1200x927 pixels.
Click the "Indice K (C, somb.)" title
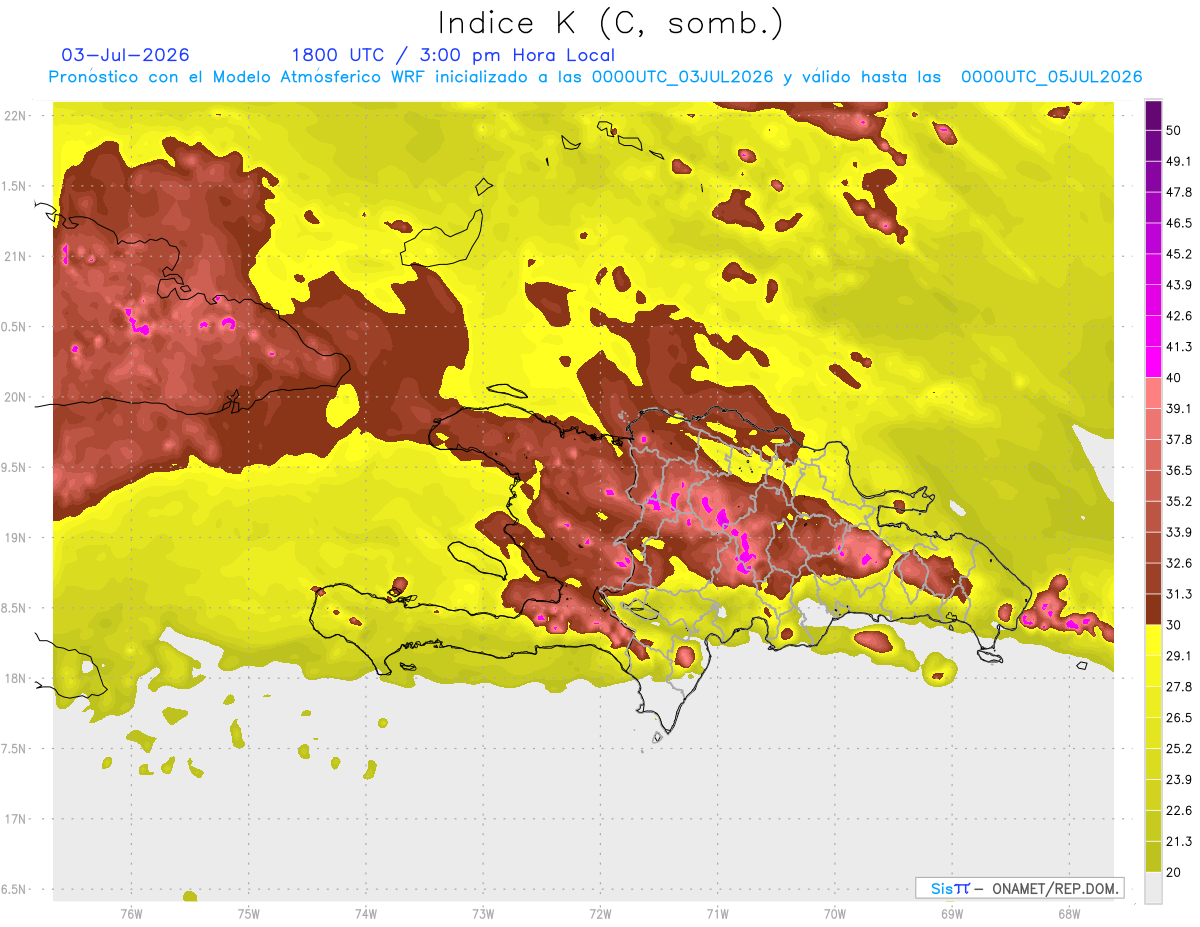[610, 23]
